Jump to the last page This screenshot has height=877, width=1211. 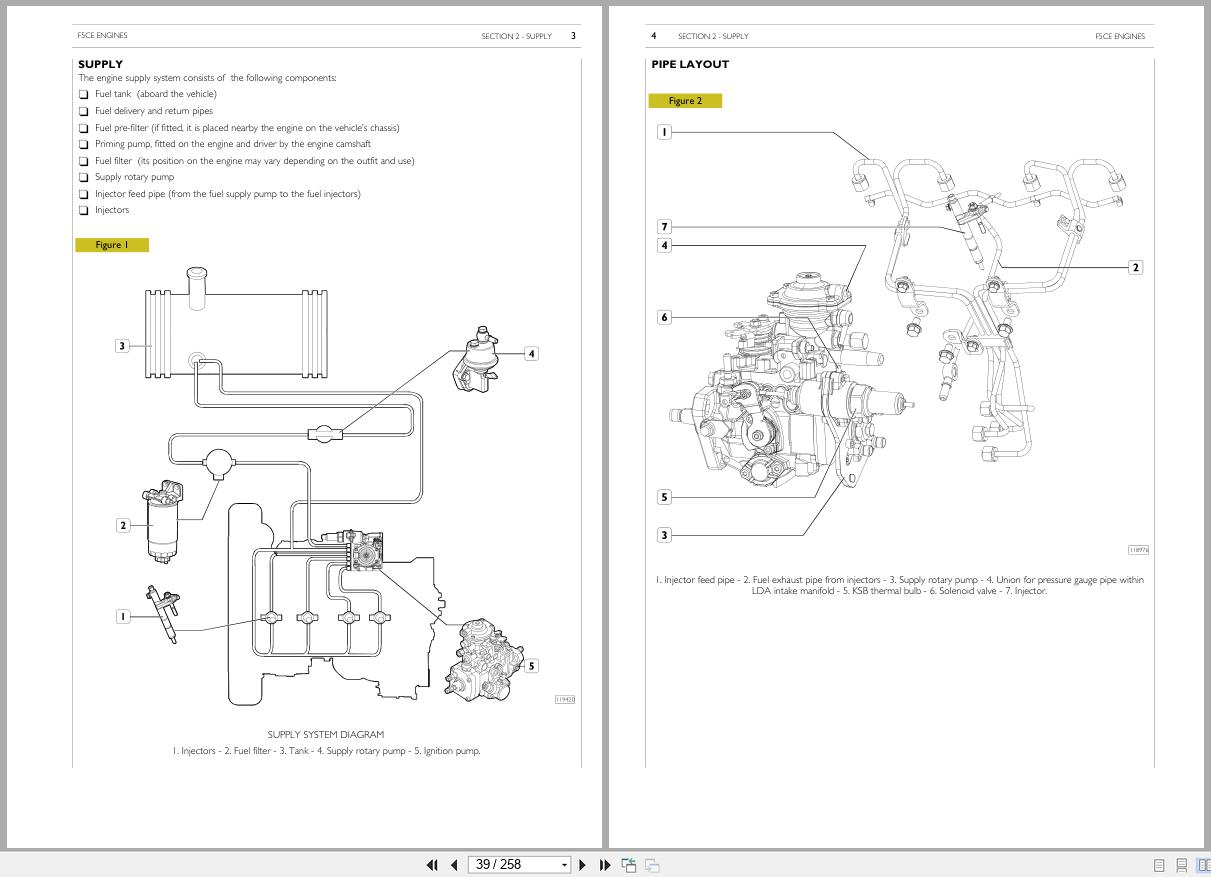click(605, 865)
